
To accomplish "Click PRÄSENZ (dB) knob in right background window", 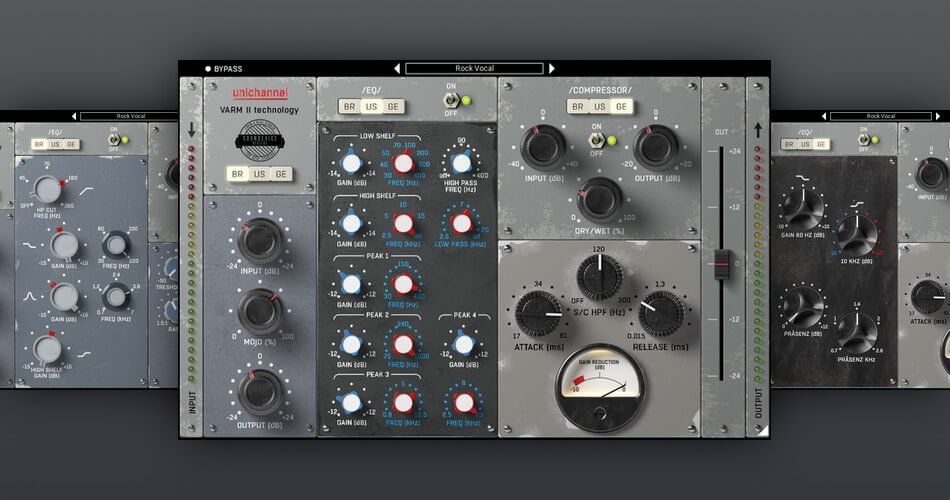I will [x=803, y=307].
